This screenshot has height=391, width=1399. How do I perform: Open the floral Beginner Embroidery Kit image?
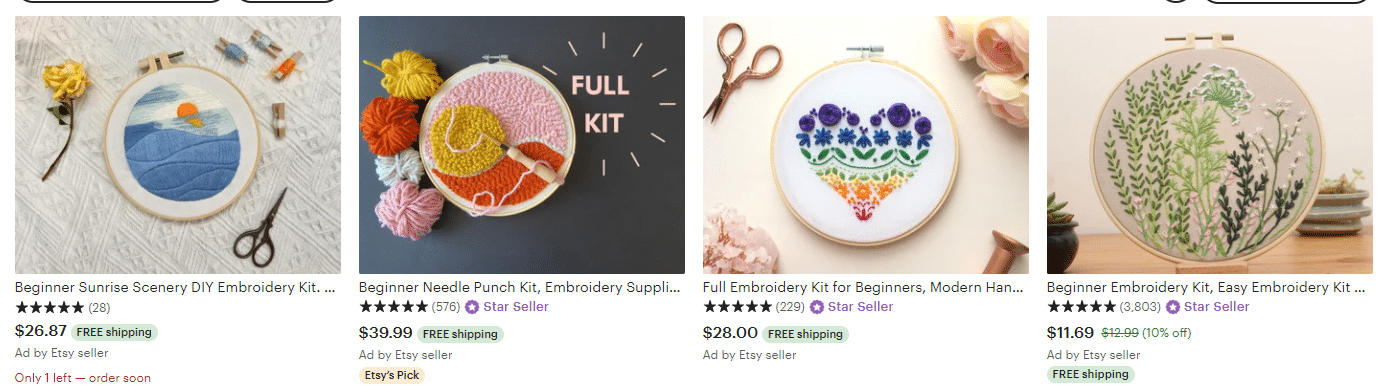tap(1210, 145)
